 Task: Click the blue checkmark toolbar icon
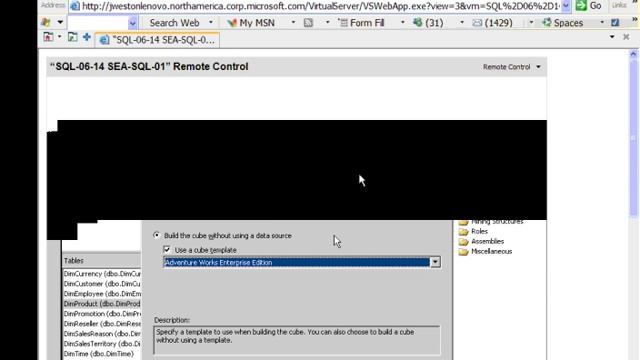point(615,23)
